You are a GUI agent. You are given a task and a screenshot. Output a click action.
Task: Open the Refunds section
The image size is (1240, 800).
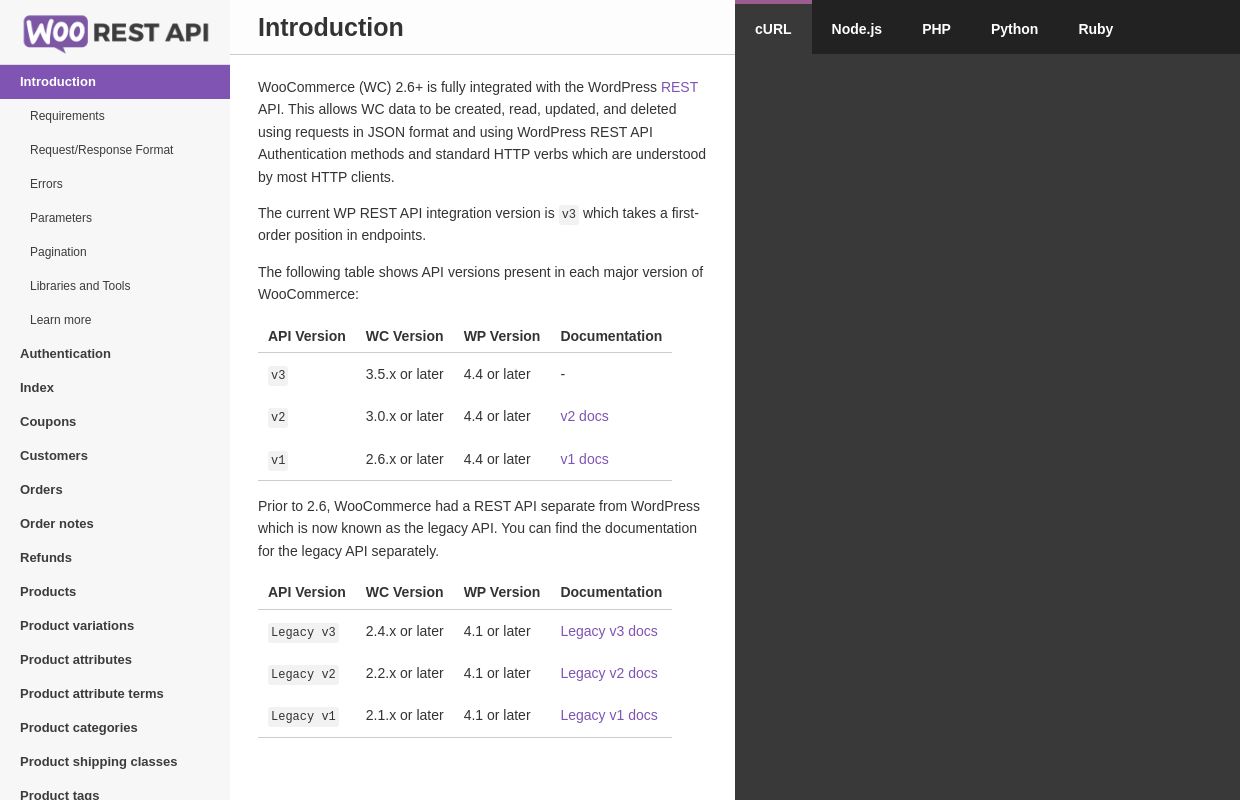click(115, 558)
